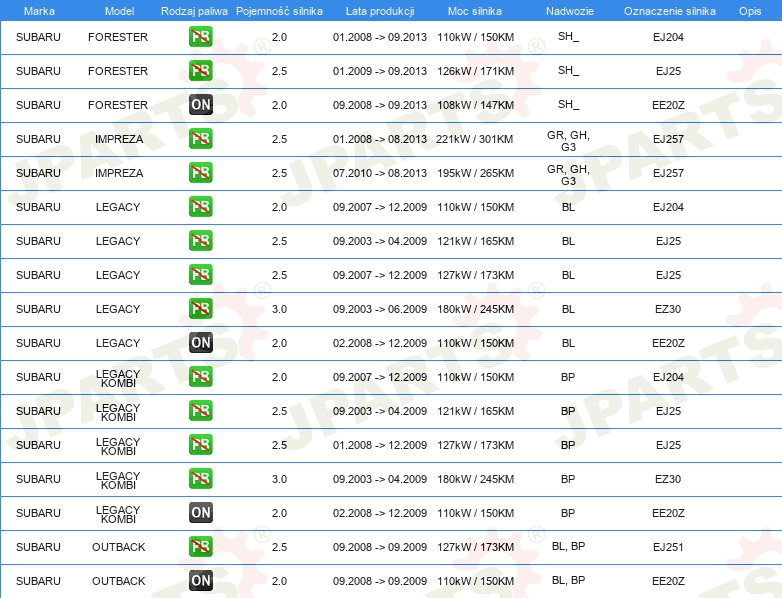Click petrol icon in Impreza 221kW row
The height and width of the screenshot is (598, 782).
(200, 139)
